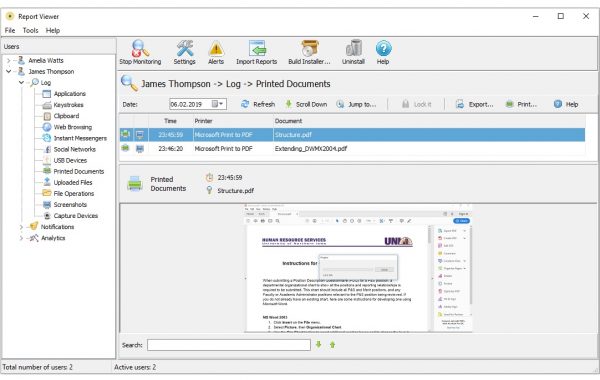Open USB Devices log item
Image resolution: width=600 pixels, height=380 pixels.
pos(70,160)
